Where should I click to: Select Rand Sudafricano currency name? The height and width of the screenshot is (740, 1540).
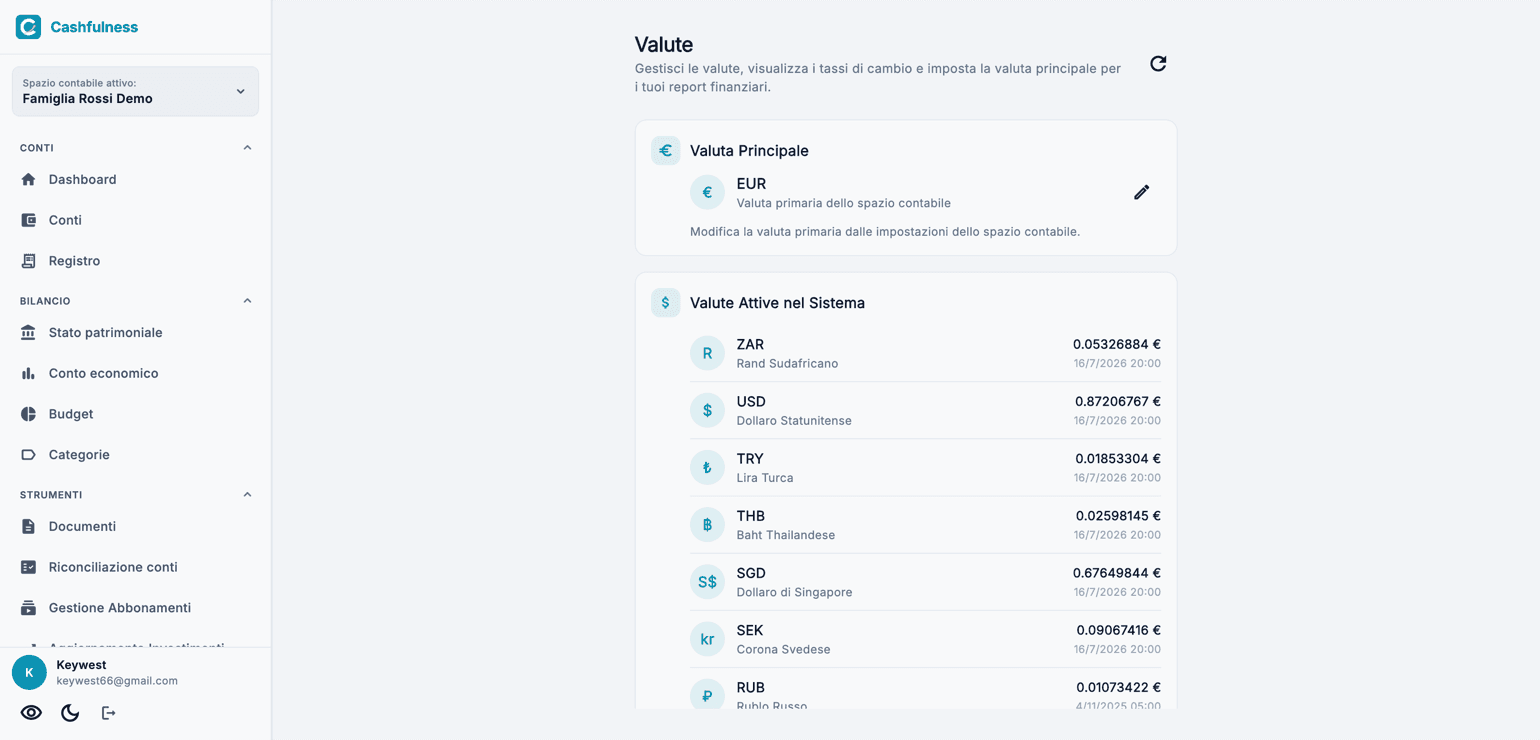pyautogui.click(x=787, y=364)
